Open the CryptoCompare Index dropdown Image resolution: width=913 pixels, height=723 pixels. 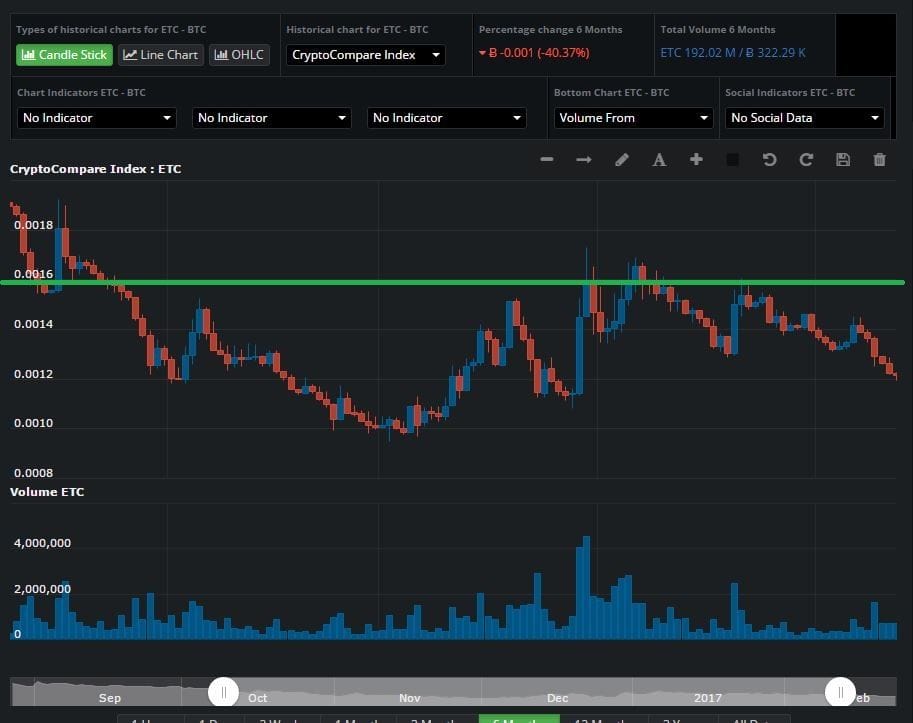click(366, 55)
